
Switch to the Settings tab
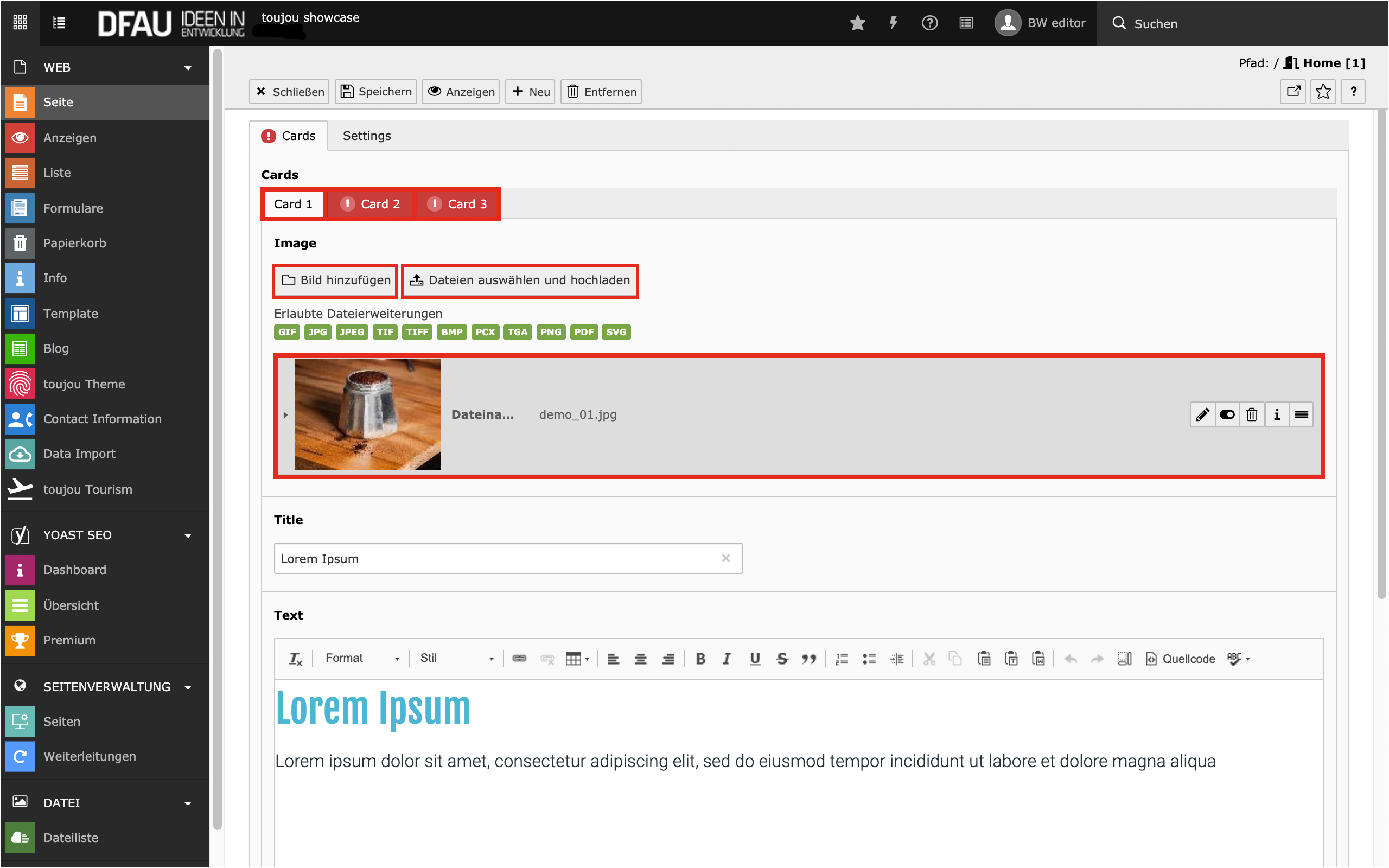point(367,136)
